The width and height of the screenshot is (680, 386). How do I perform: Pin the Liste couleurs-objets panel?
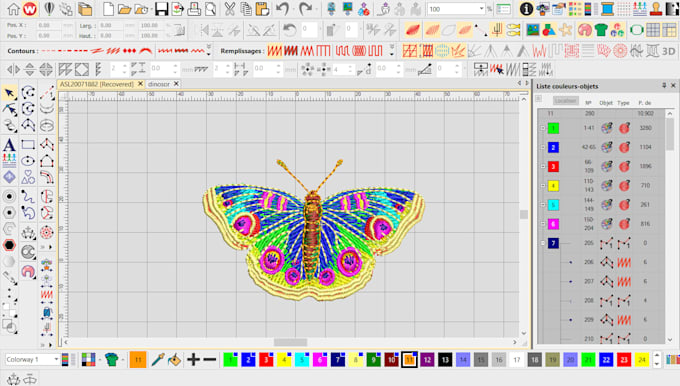664,85
